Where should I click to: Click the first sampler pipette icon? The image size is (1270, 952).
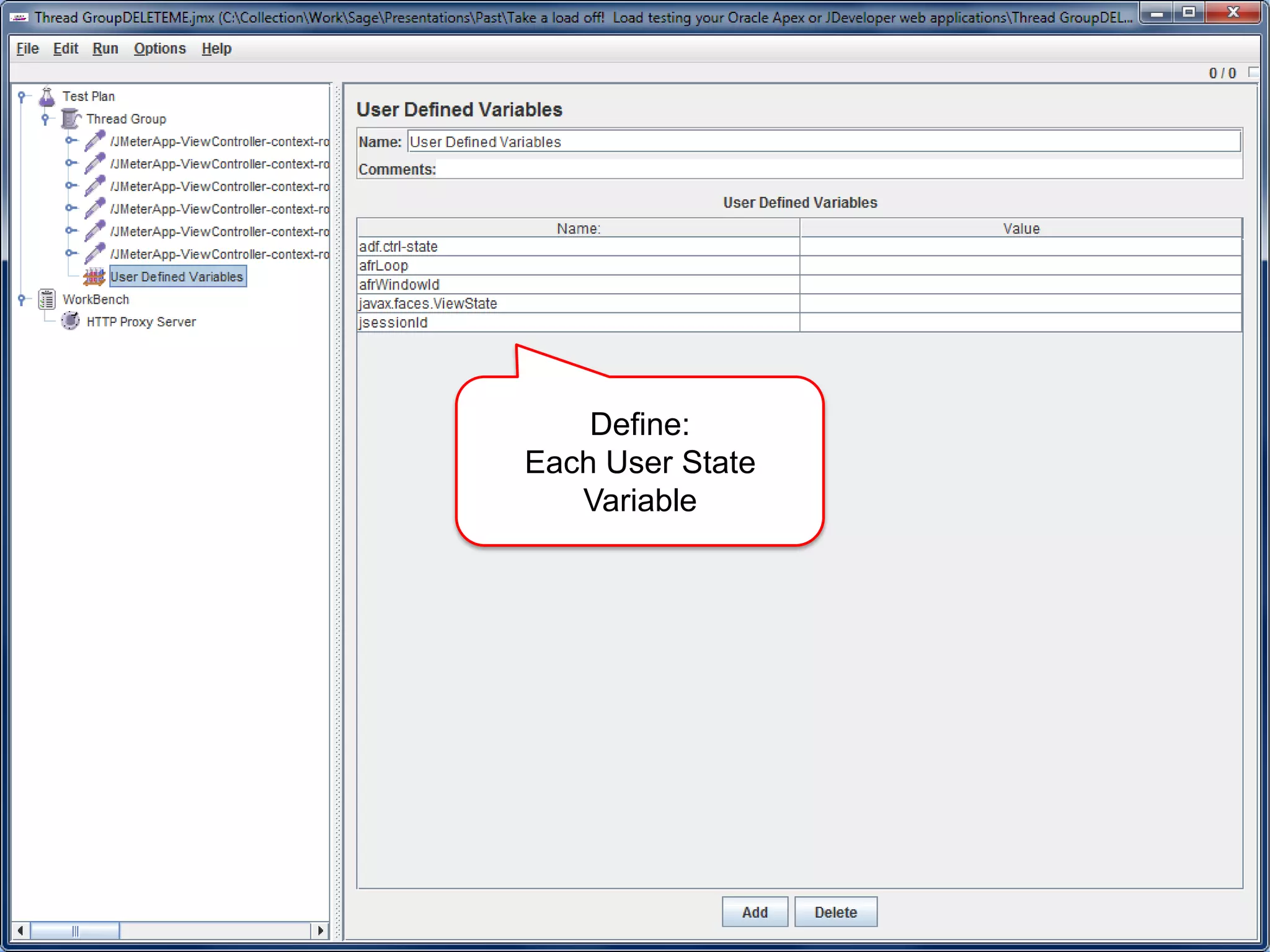point(94,141)
